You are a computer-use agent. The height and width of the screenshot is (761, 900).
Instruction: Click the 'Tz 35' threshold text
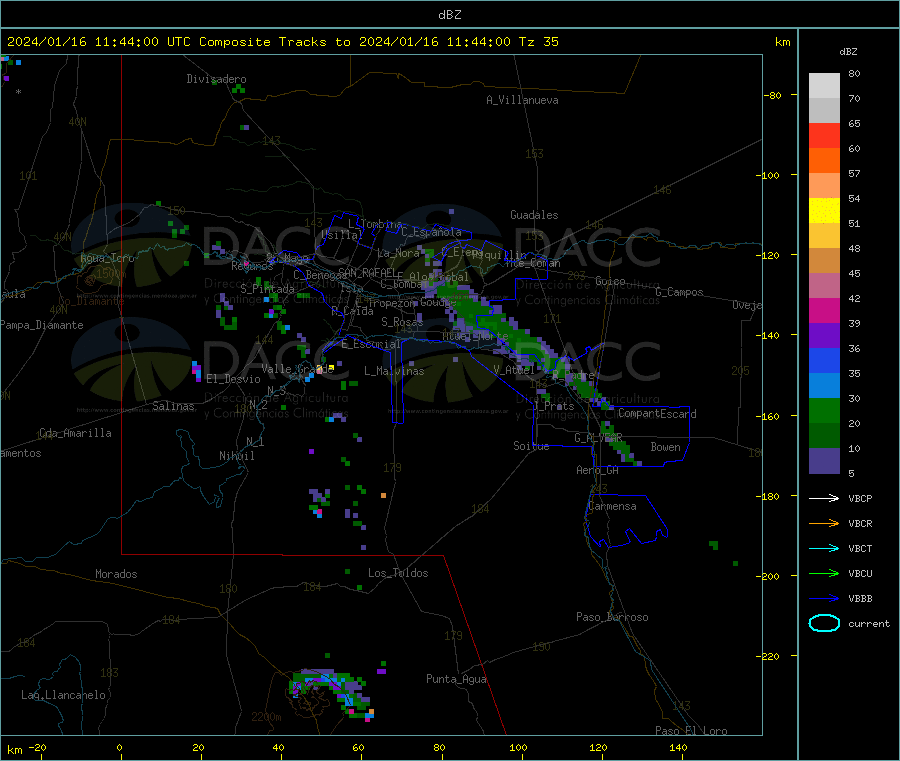538,42
